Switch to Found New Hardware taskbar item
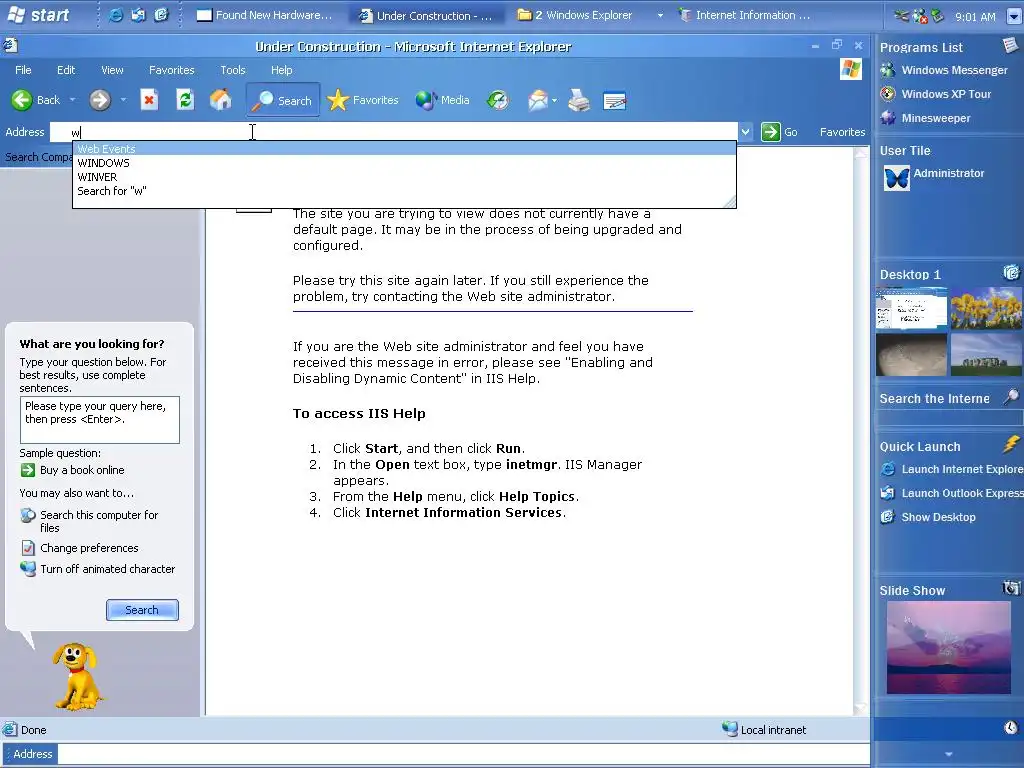The height and width of the screenshot is (768, 1024). pyautogui.click(x=264, y=15)
